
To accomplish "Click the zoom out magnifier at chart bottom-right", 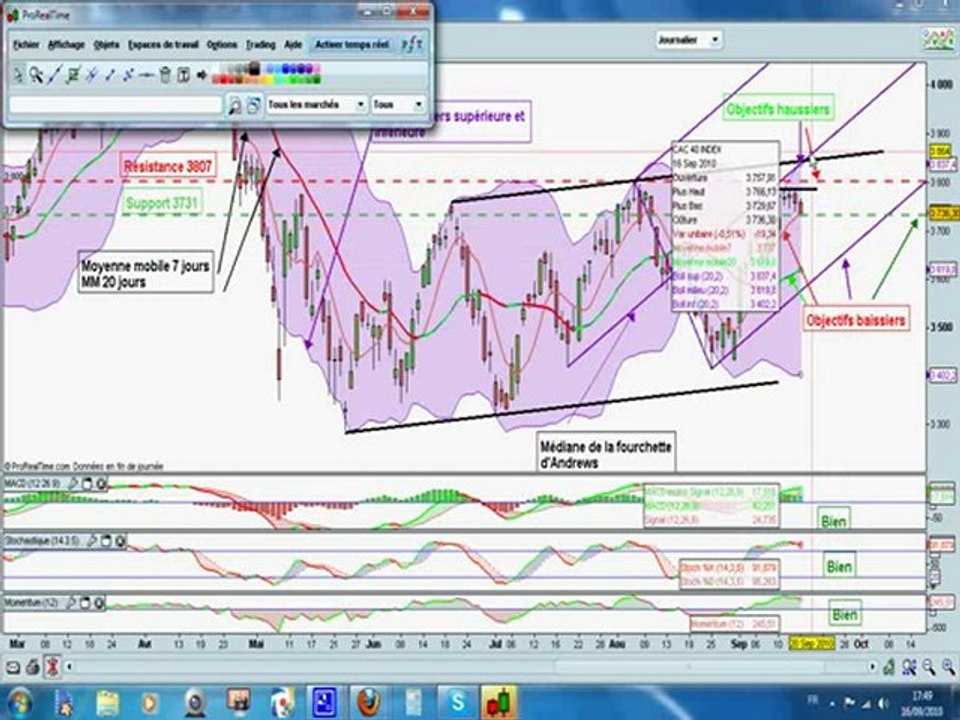I will [x=929, y=667].
